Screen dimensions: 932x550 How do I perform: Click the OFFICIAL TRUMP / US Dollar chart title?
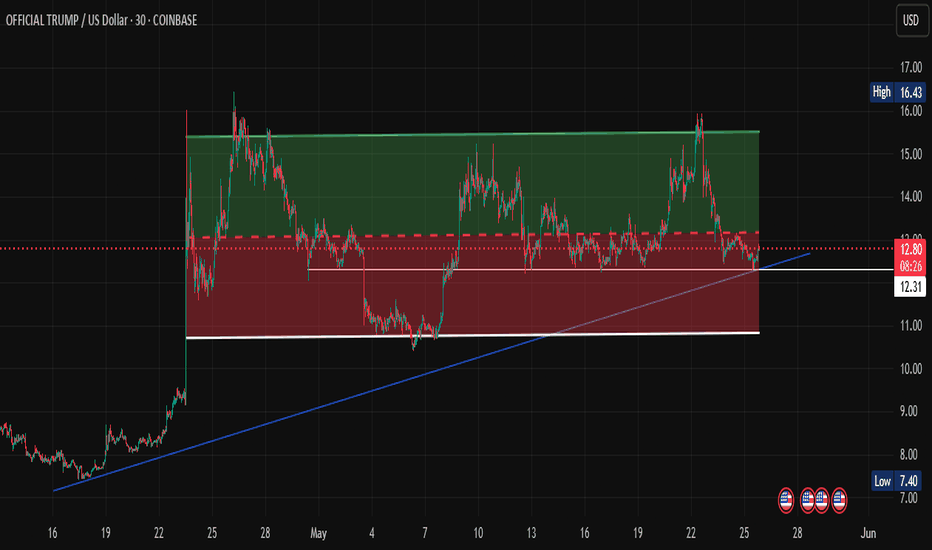(x=101, y=20)
